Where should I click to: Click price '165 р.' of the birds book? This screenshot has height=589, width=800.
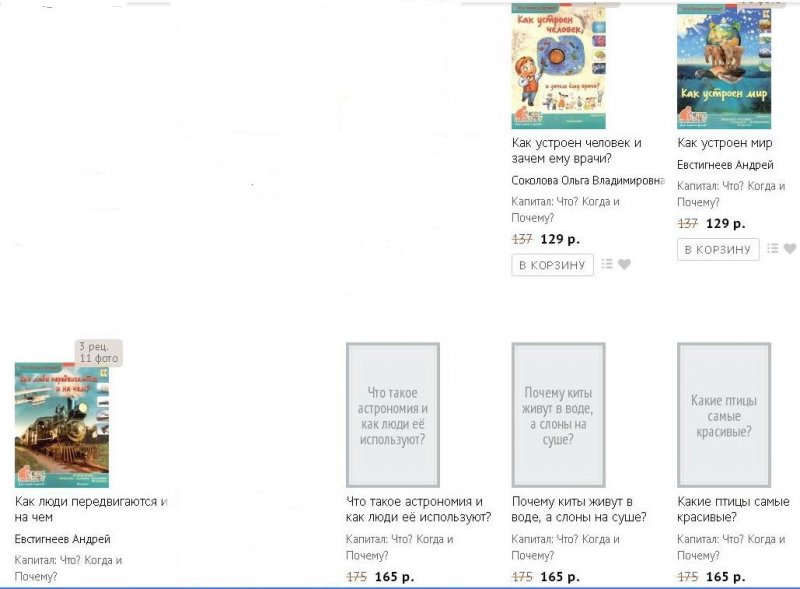726,577
